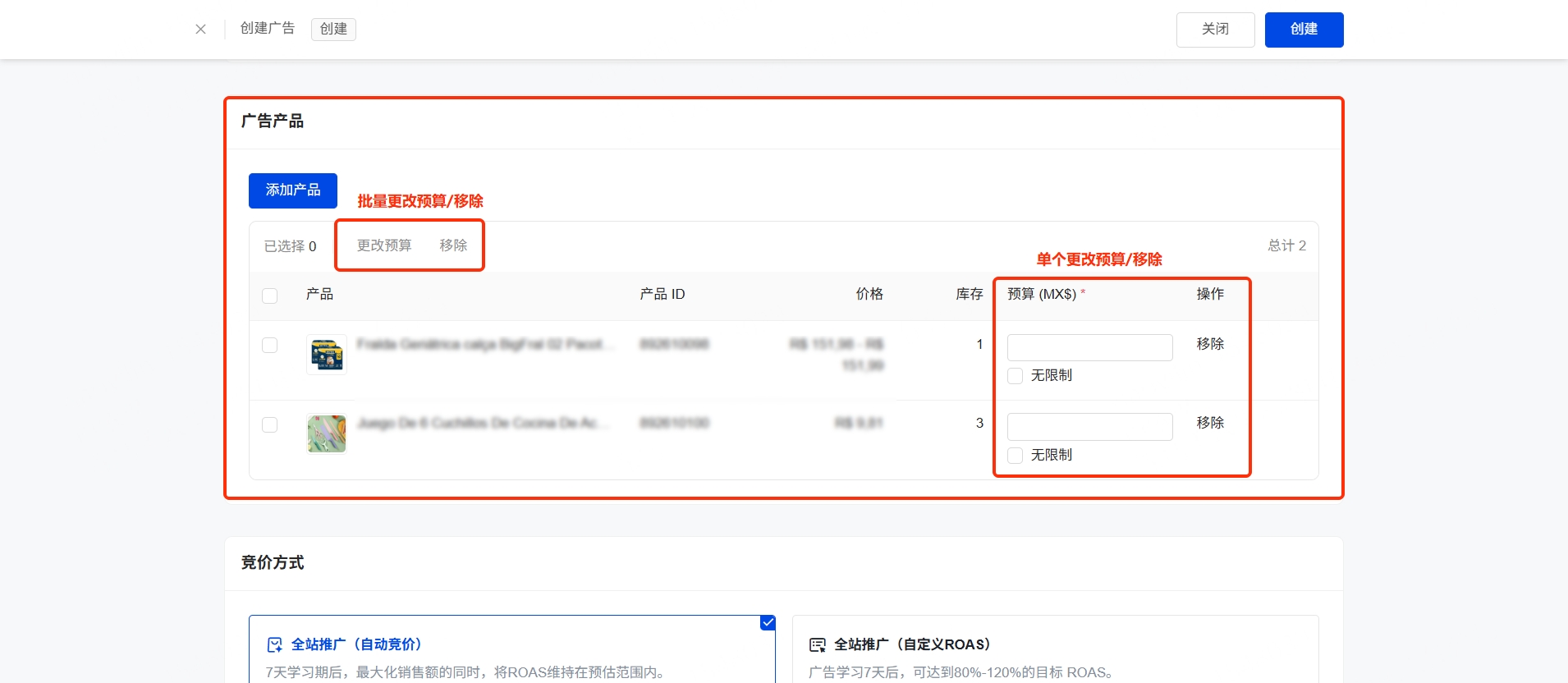Click the budget input of first product

(x=1089, y=347)
